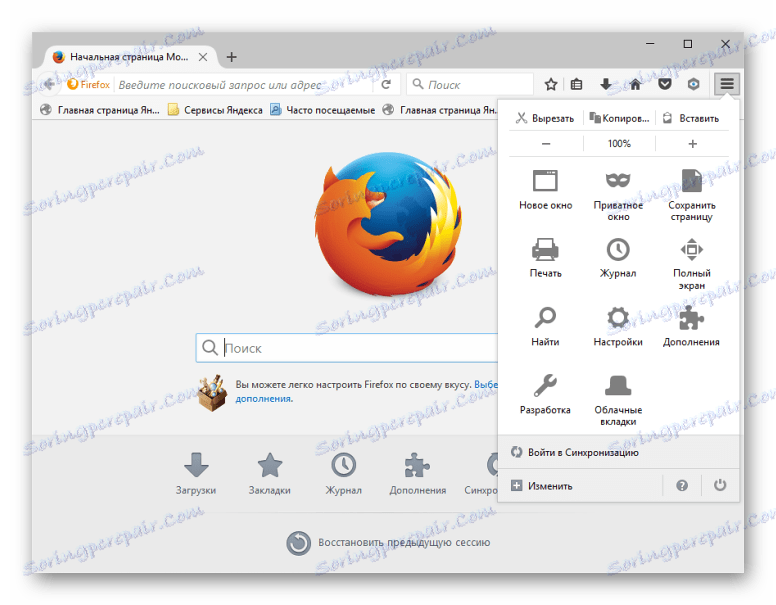The height and width of the screenshot is (605, 776).
Task: Reset zoom by clicking 100%
Action: [x=619, y=144]
